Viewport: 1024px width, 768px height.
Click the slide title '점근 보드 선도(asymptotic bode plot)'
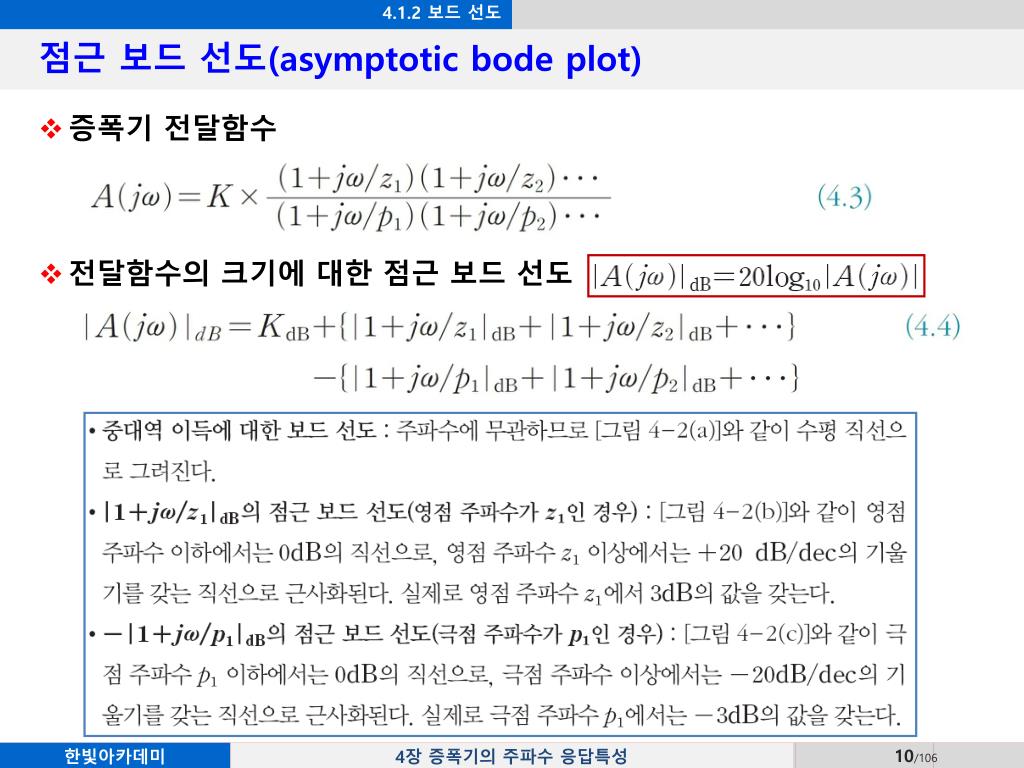tap(340, 58)
